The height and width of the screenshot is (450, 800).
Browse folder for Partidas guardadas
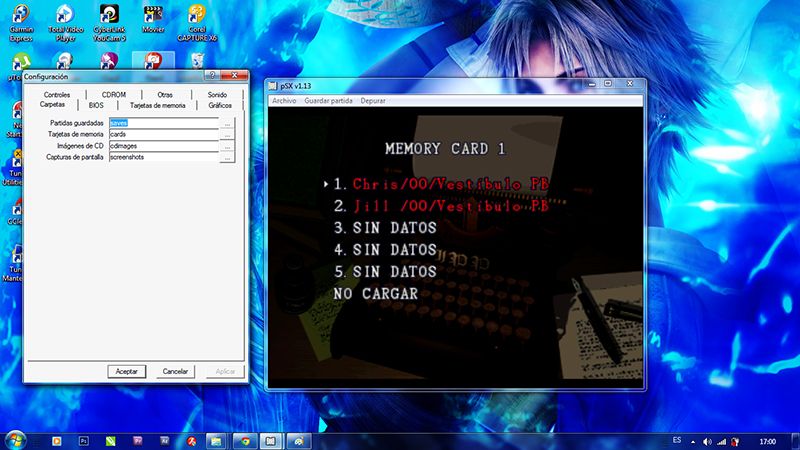[227, 123]
